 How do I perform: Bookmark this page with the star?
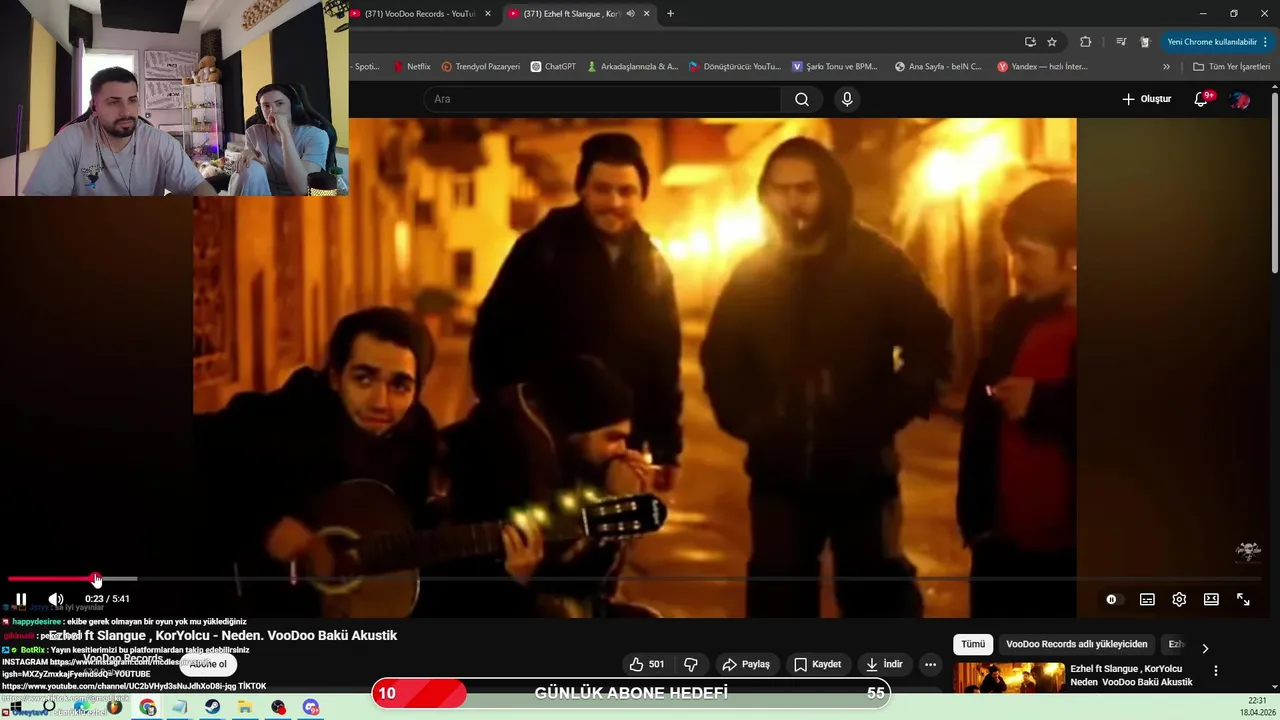1052,42
